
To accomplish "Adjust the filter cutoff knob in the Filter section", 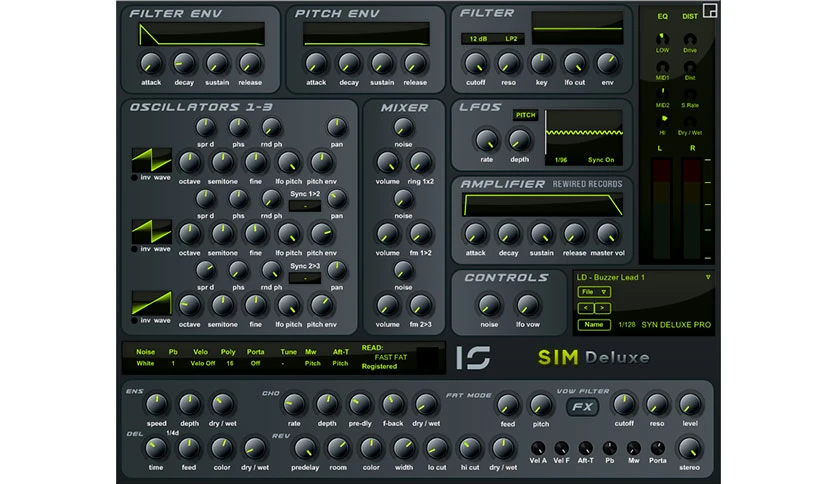I will click(476, 63).
